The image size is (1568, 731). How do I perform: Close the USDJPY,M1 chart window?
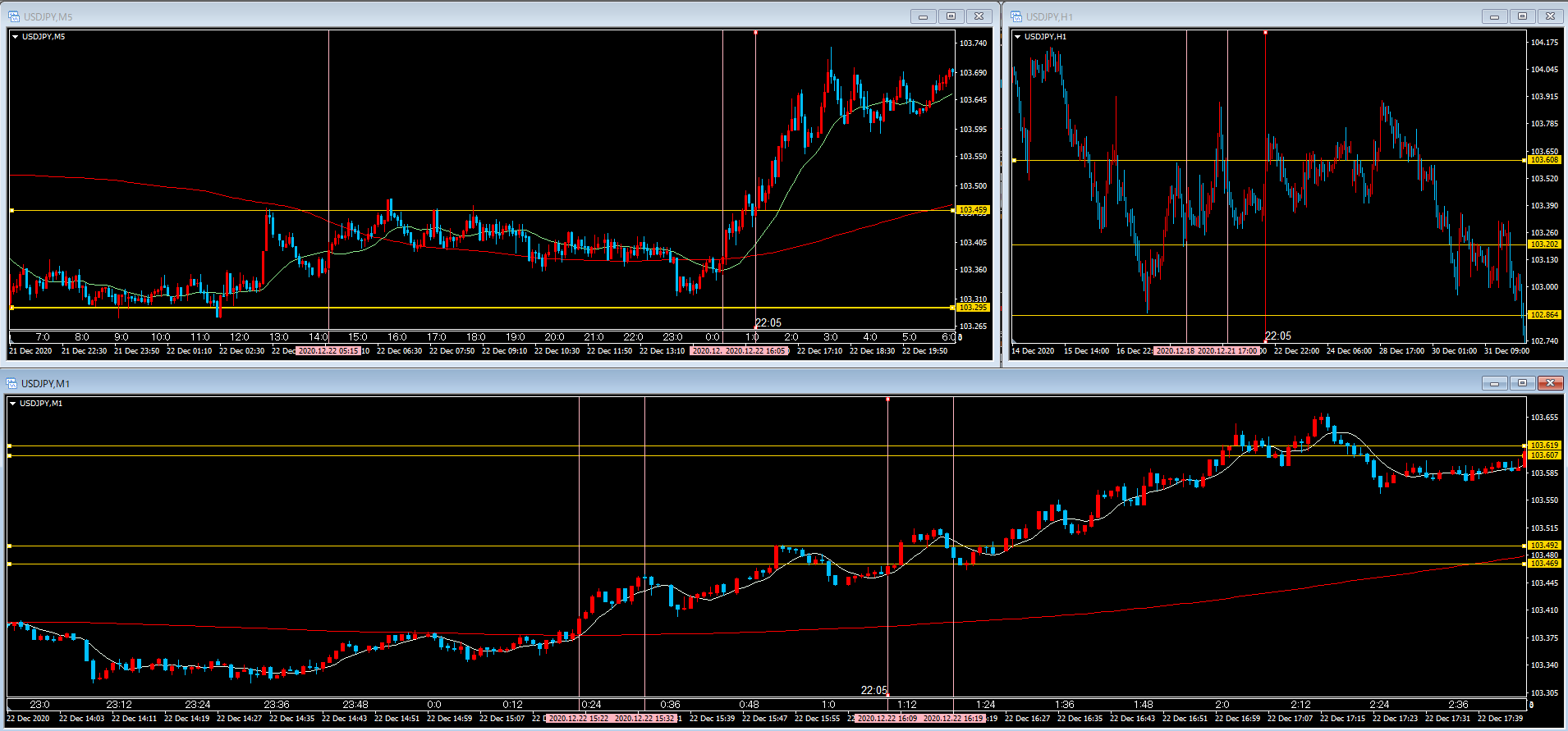tap(1550, 383)
